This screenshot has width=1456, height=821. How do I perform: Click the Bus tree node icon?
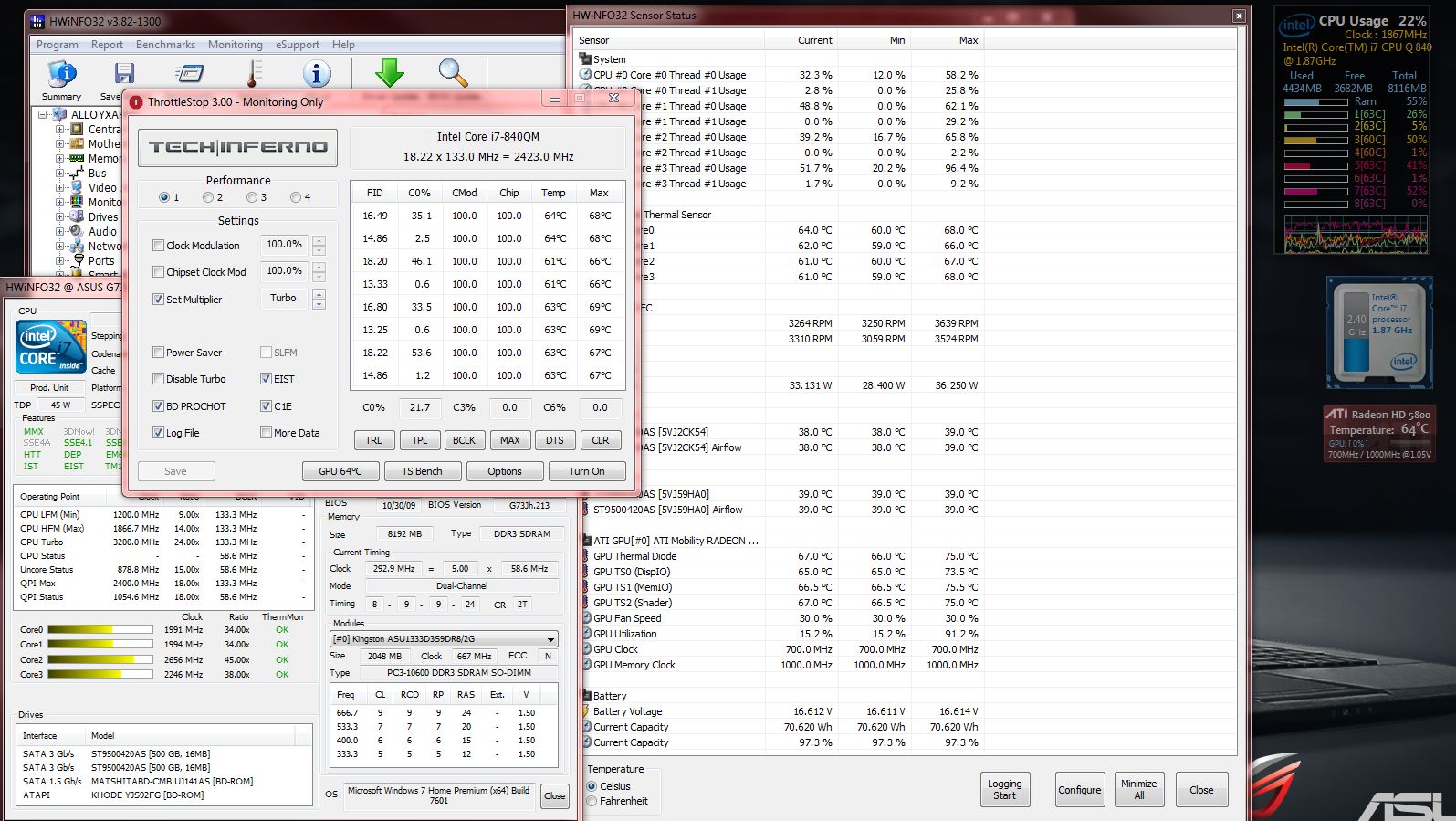78,173
